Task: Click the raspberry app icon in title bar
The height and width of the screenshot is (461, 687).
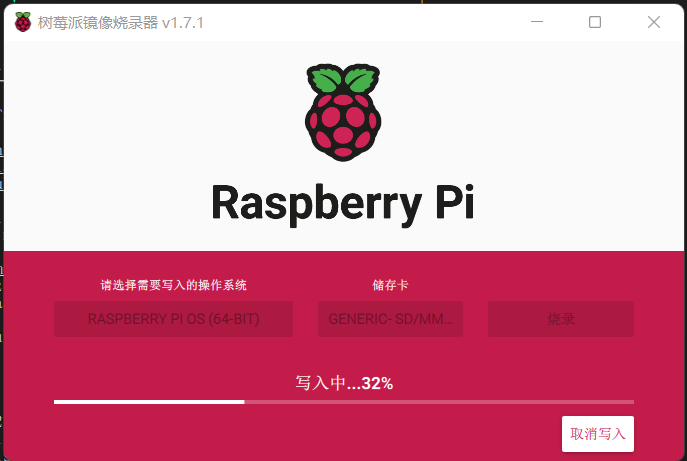Action: (x=23, y=22)
